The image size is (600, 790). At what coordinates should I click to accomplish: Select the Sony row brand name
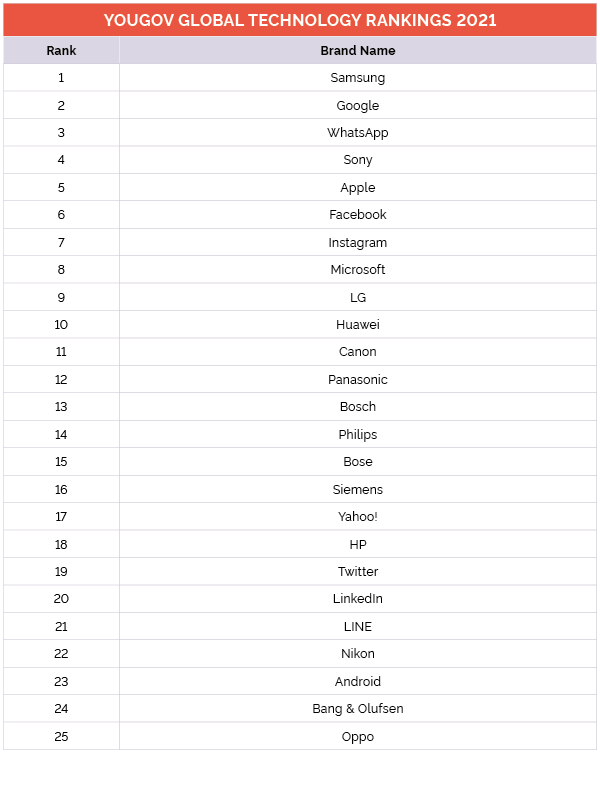[x=358, y=160]
